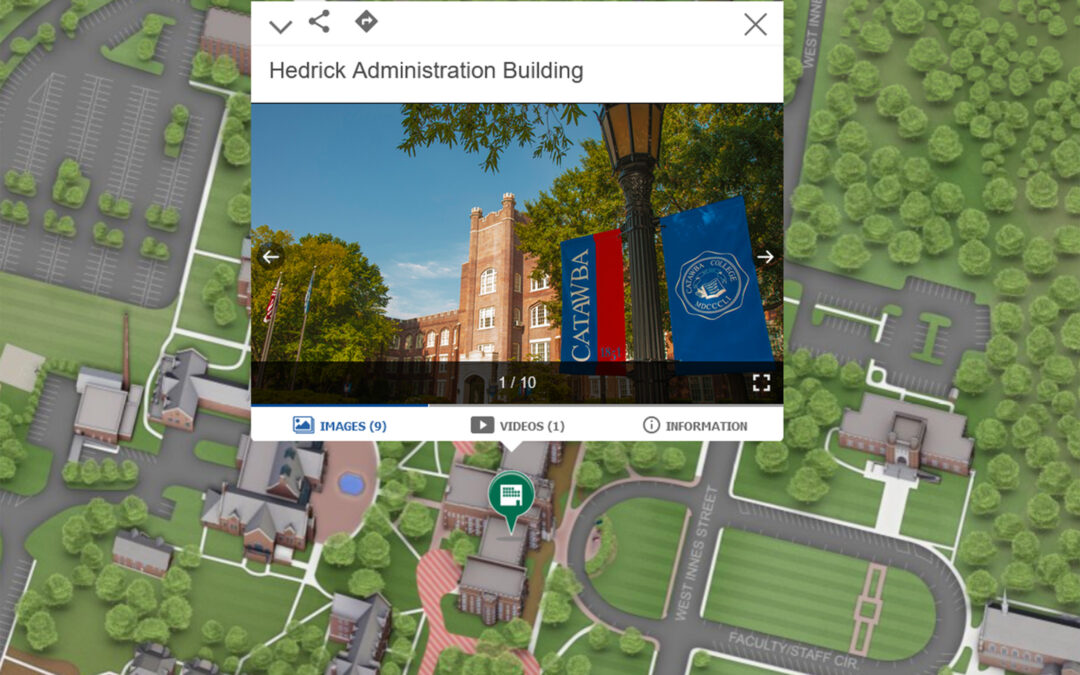The image size is (1080, 675).
Task: Click the striped green field inside the circle
Action: click(x=818, y=592)
